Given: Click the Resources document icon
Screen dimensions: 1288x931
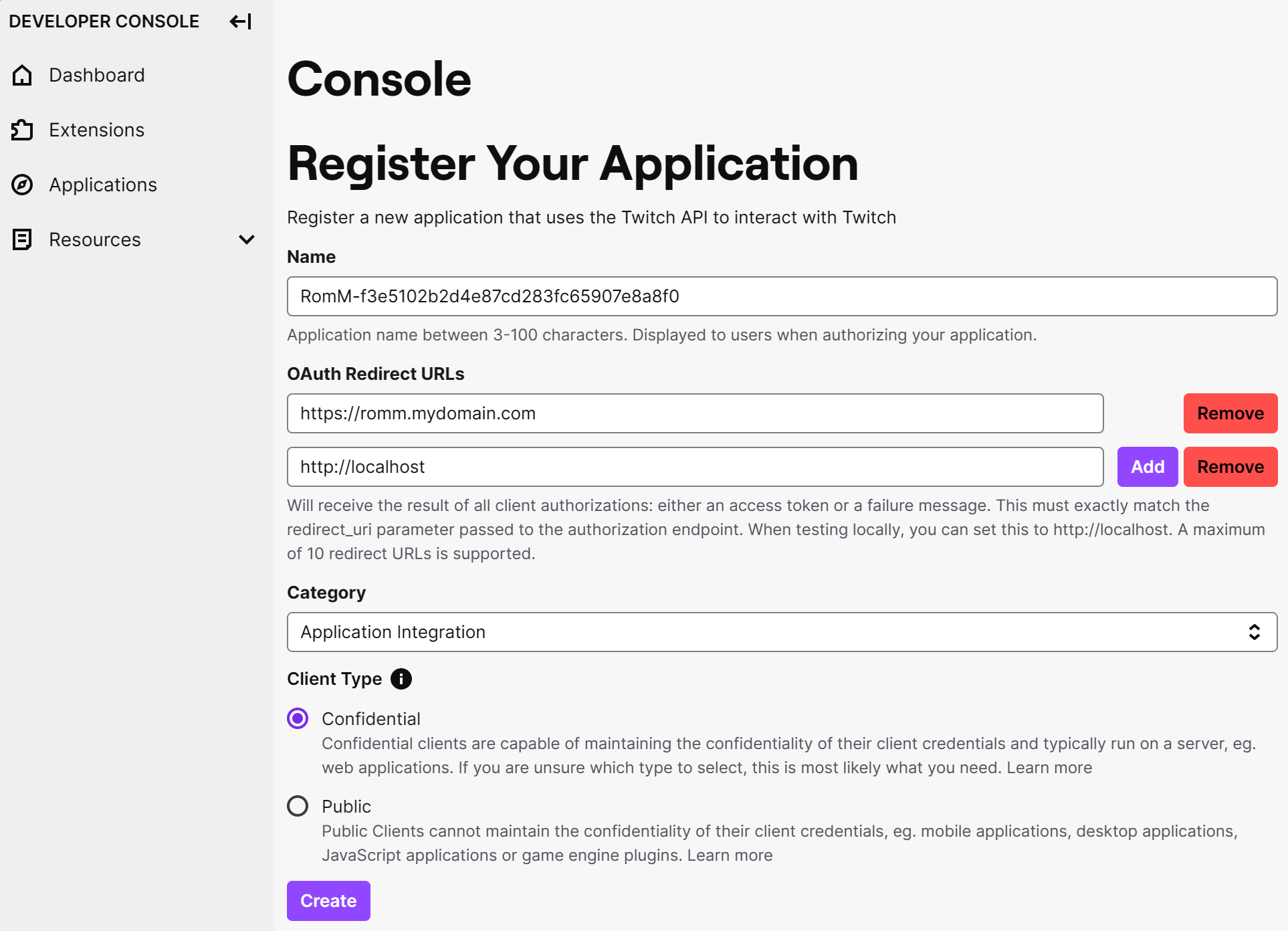Looking at the screenshot, I should pos(22,239).
